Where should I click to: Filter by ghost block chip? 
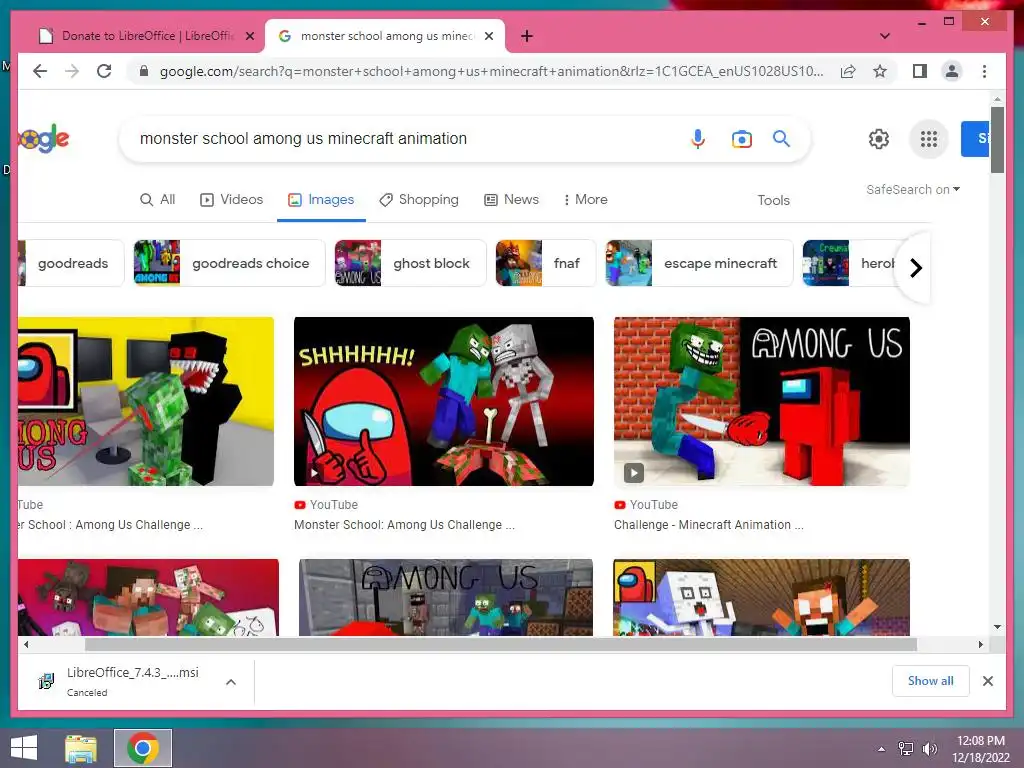410,263
